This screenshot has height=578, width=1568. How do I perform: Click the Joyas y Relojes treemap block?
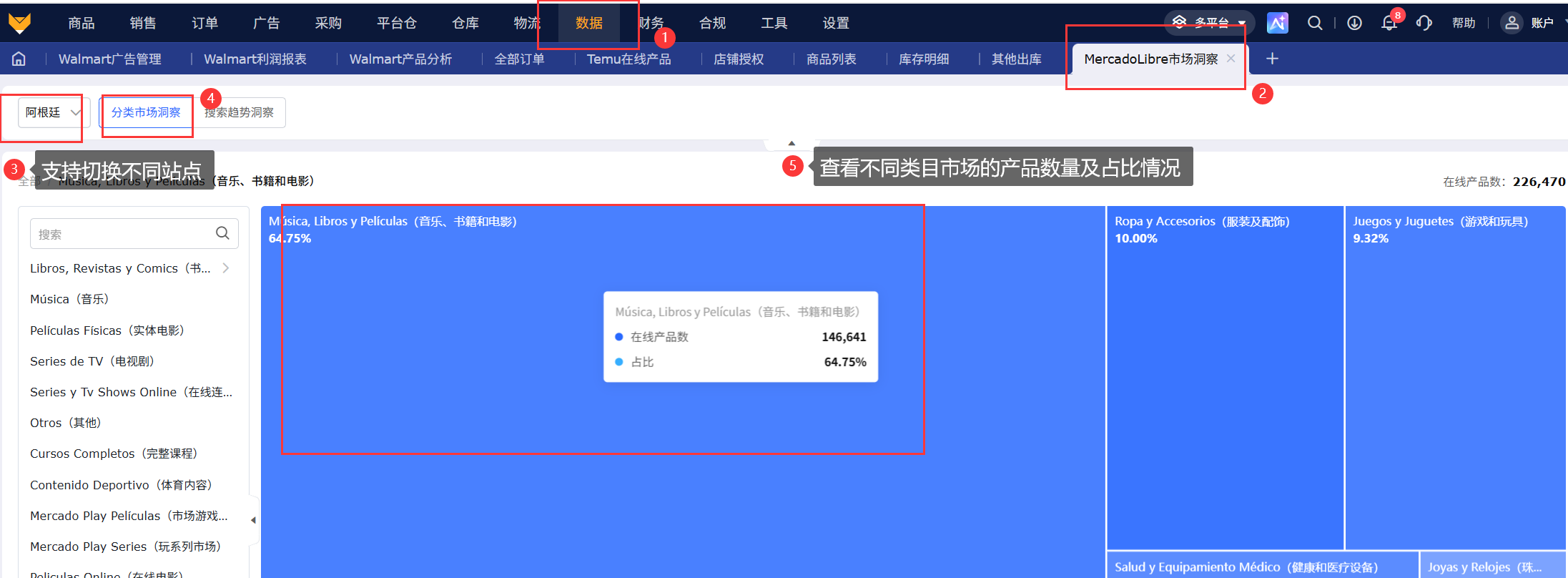[1493, 565]
